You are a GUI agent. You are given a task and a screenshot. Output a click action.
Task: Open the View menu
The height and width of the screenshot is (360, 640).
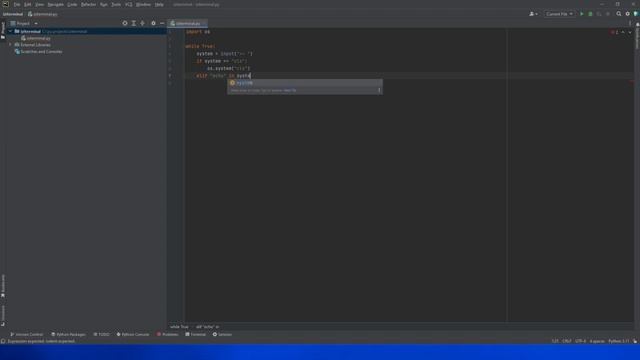click(x=39, y=4)
